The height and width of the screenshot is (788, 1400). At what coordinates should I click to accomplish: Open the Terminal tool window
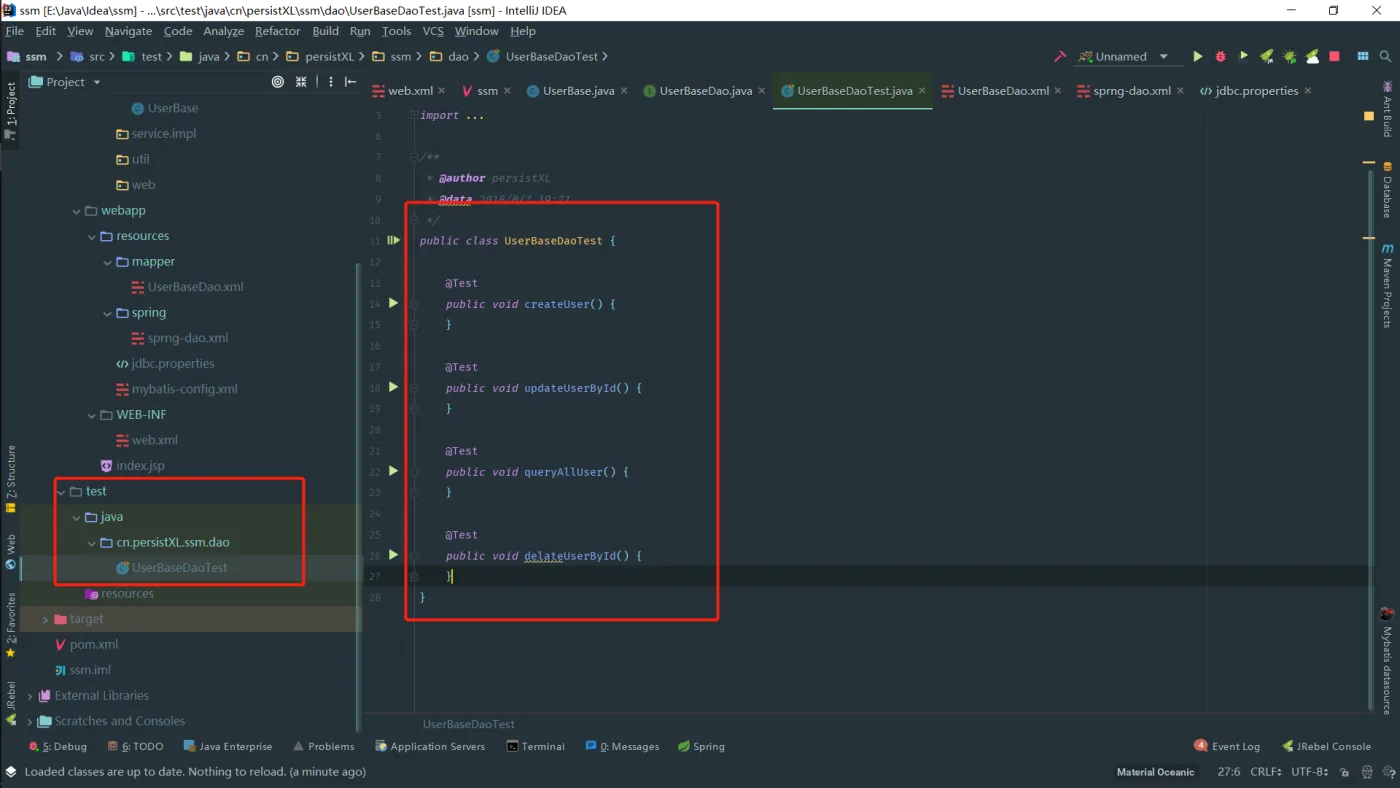(x=536, y=746)
